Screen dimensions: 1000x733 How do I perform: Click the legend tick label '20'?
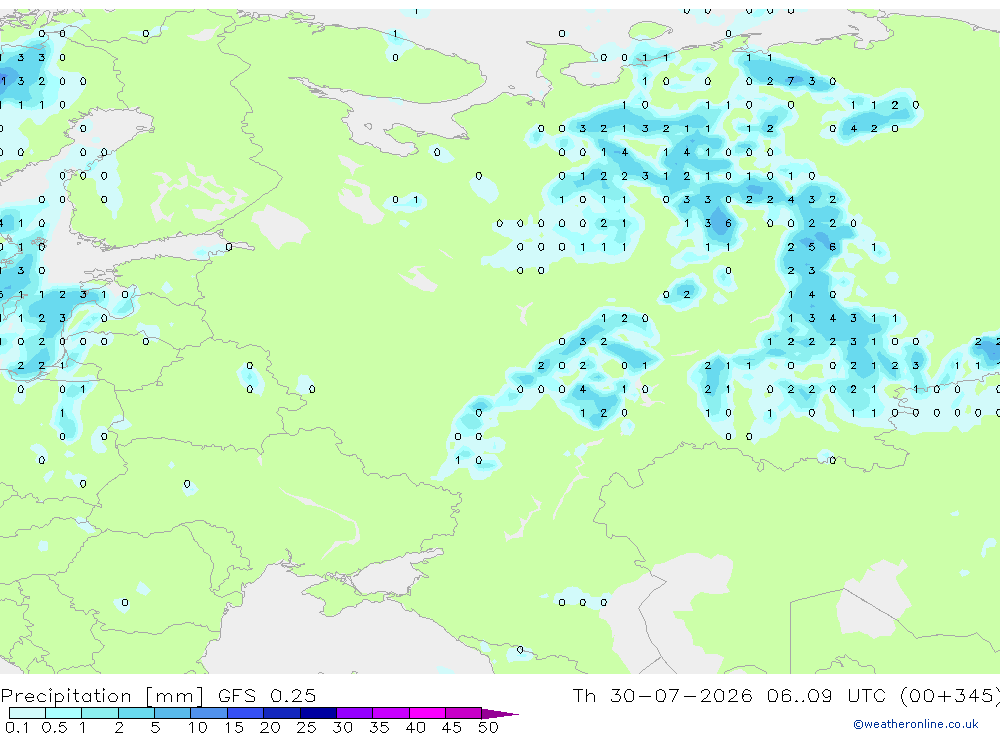[x=270, y=727]
